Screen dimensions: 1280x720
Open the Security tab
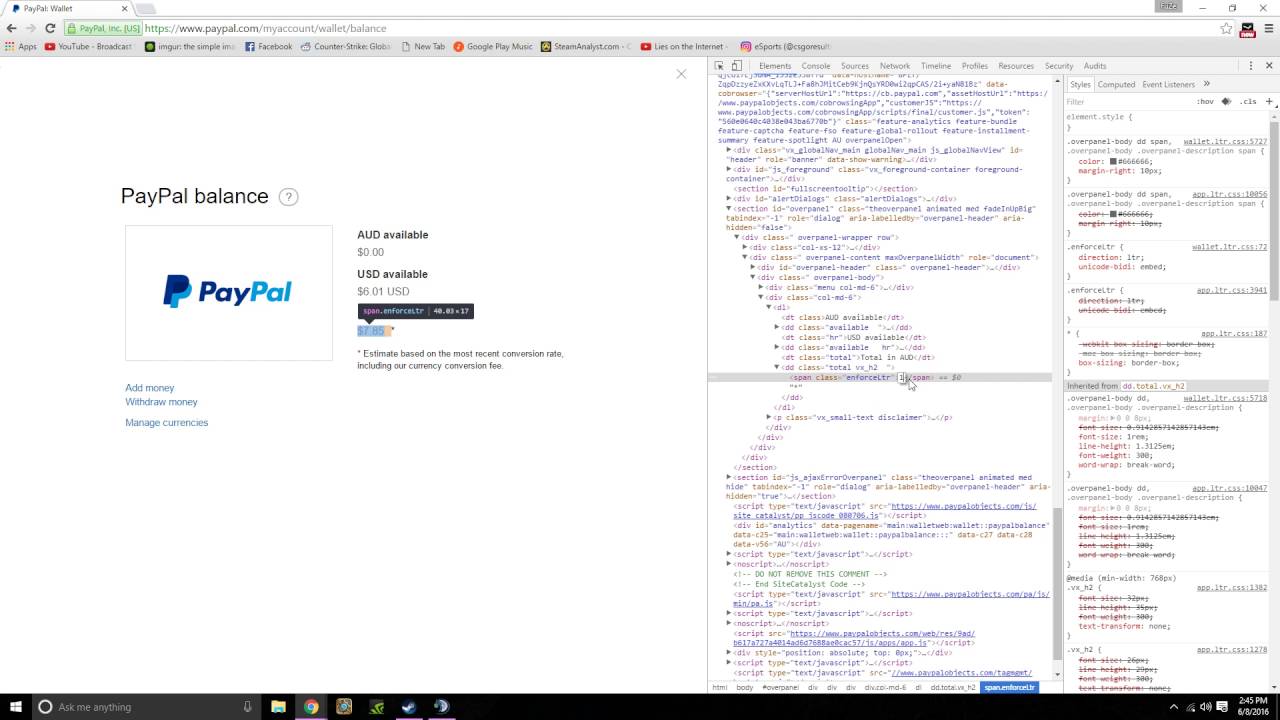coord(1059,66)
